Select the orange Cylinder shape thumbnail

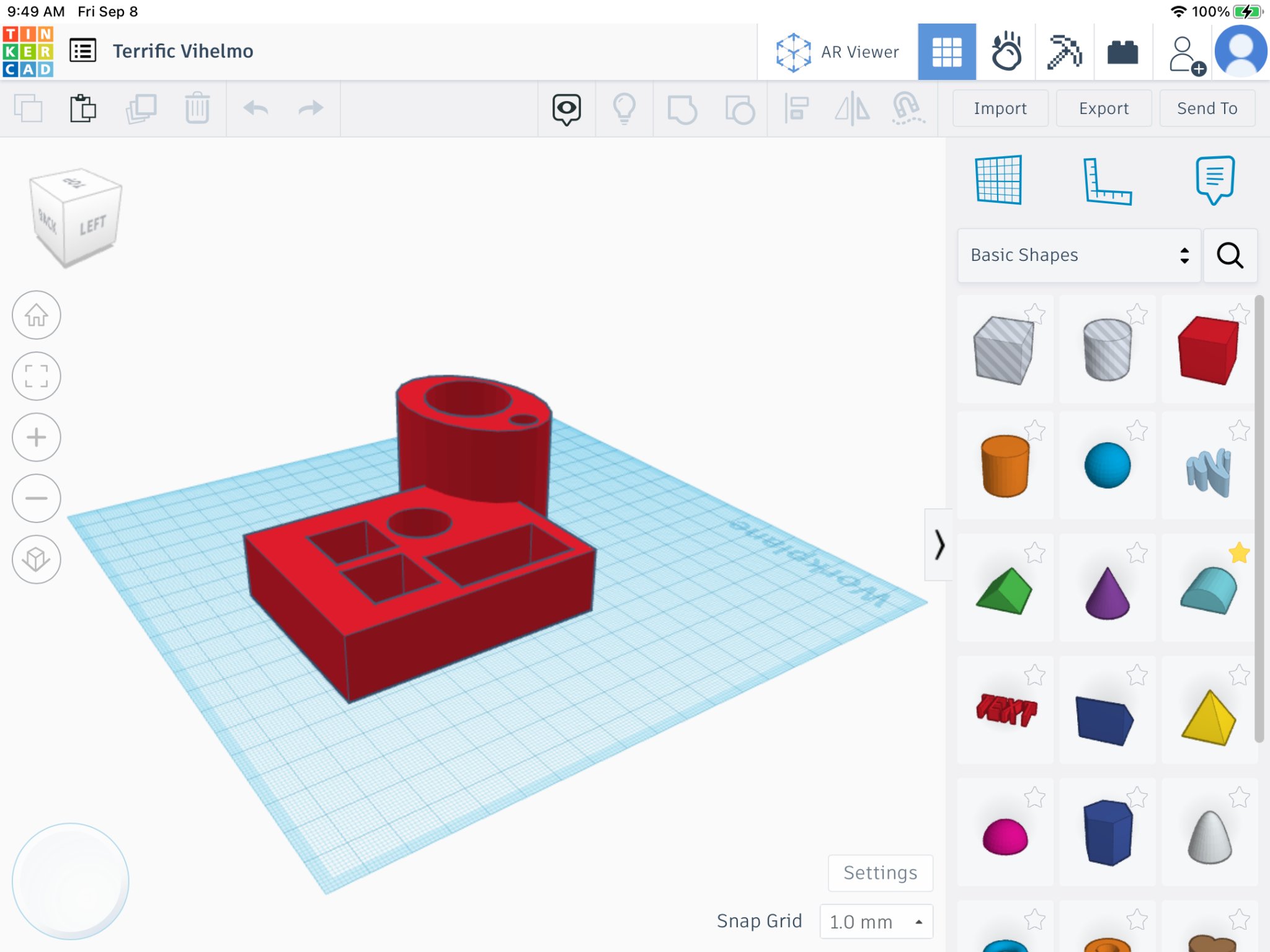[1005, 465]
